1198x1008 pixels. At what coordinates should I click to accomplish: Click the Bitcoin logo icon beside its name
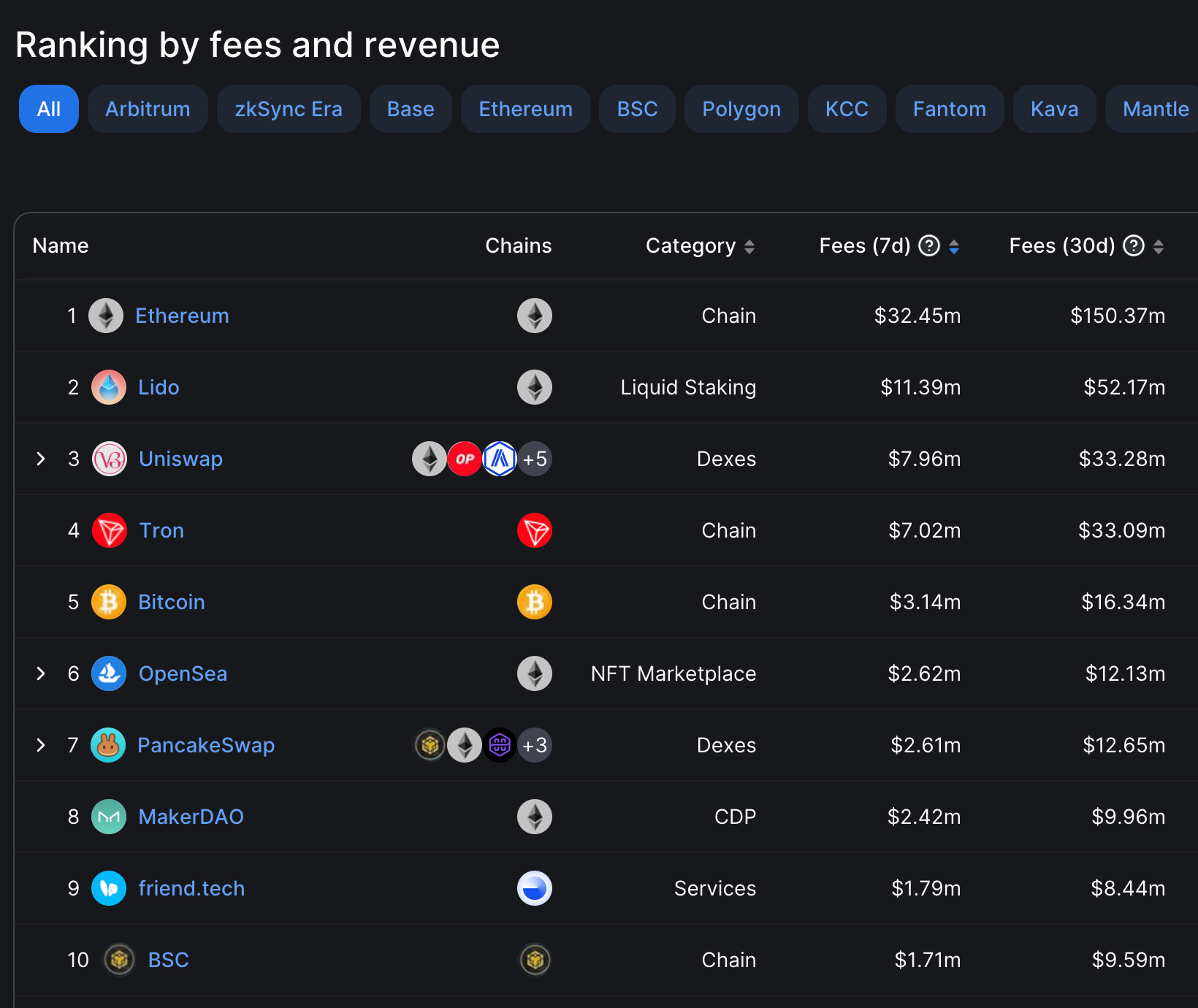pos(109,602)
